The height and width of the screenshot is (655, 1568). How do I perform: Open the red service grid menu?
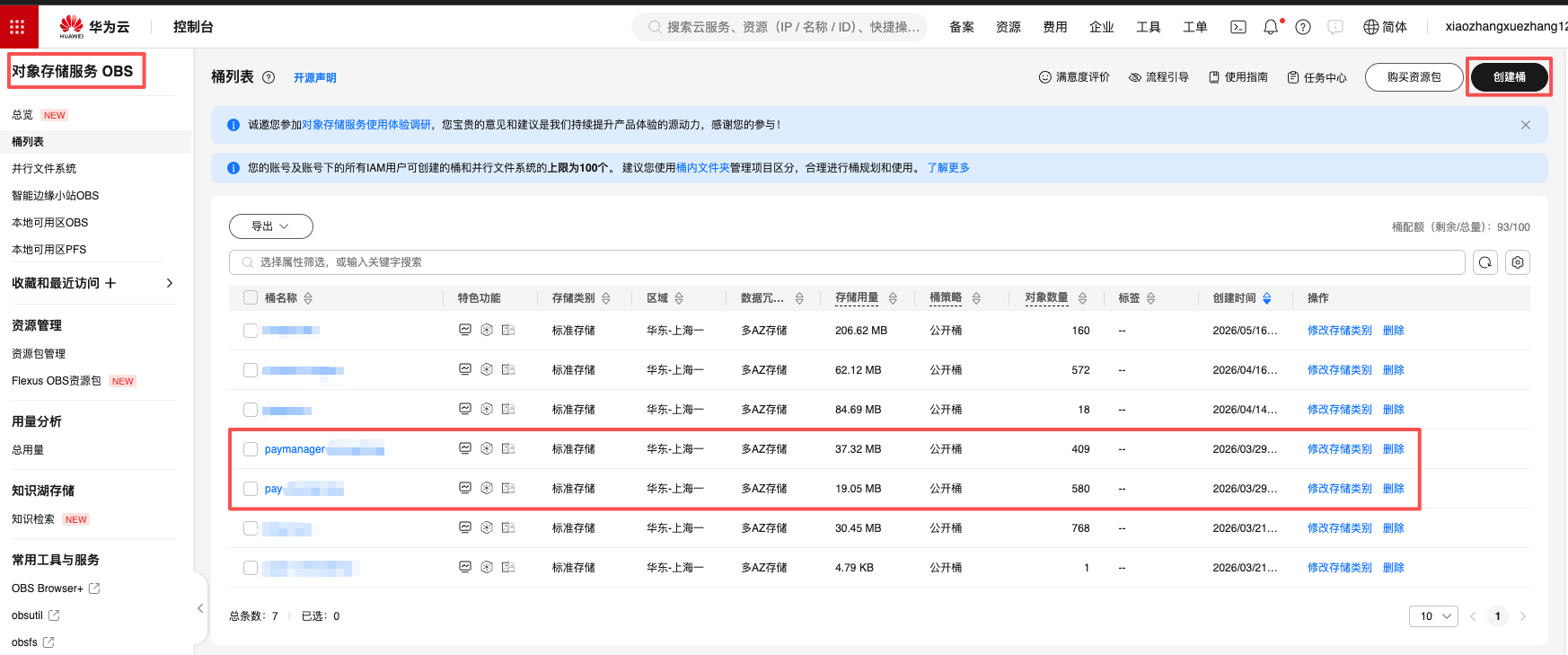(17, 27)
